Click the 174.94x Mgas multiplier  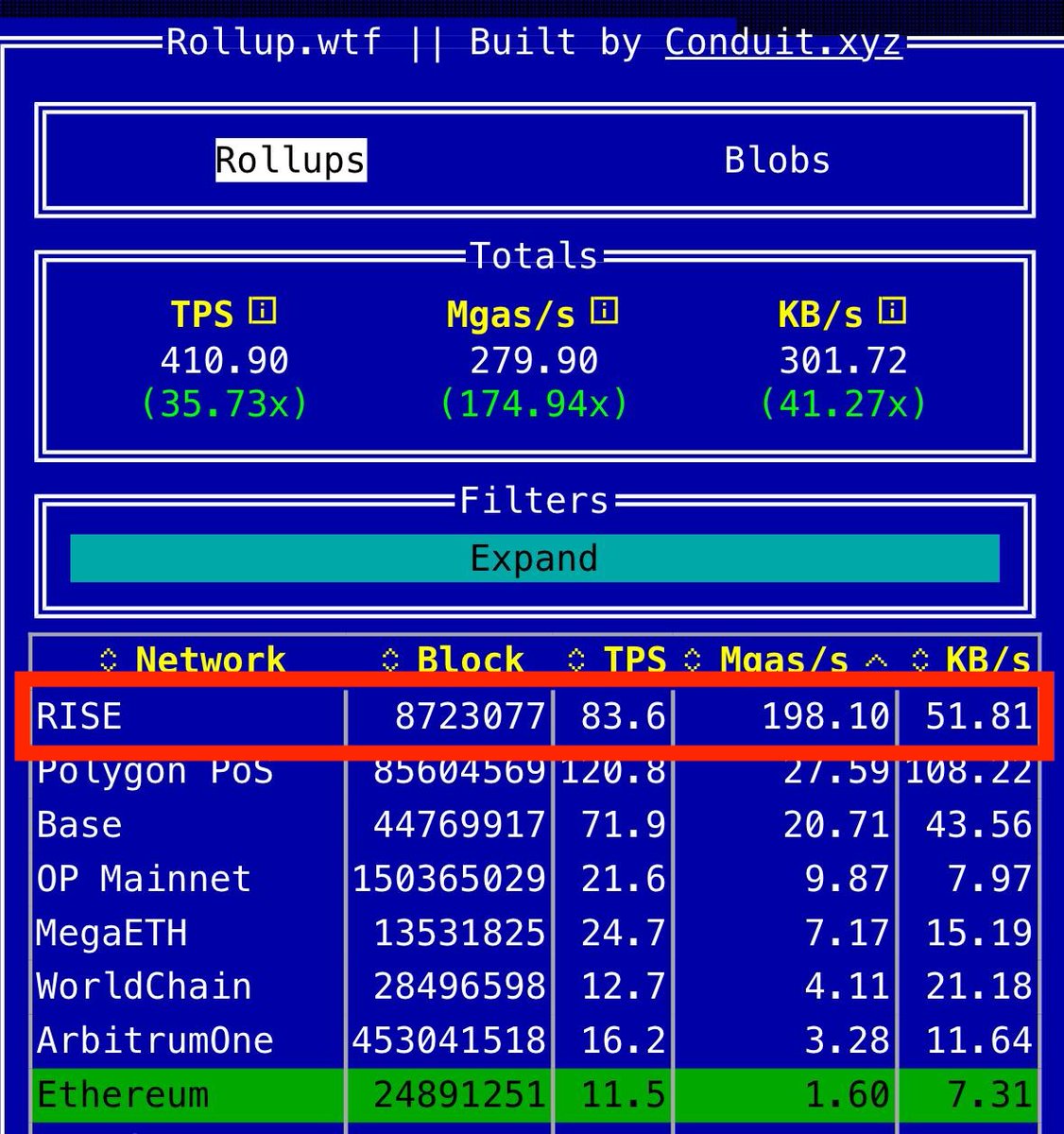pyautogui.click(x=534, y=404)
